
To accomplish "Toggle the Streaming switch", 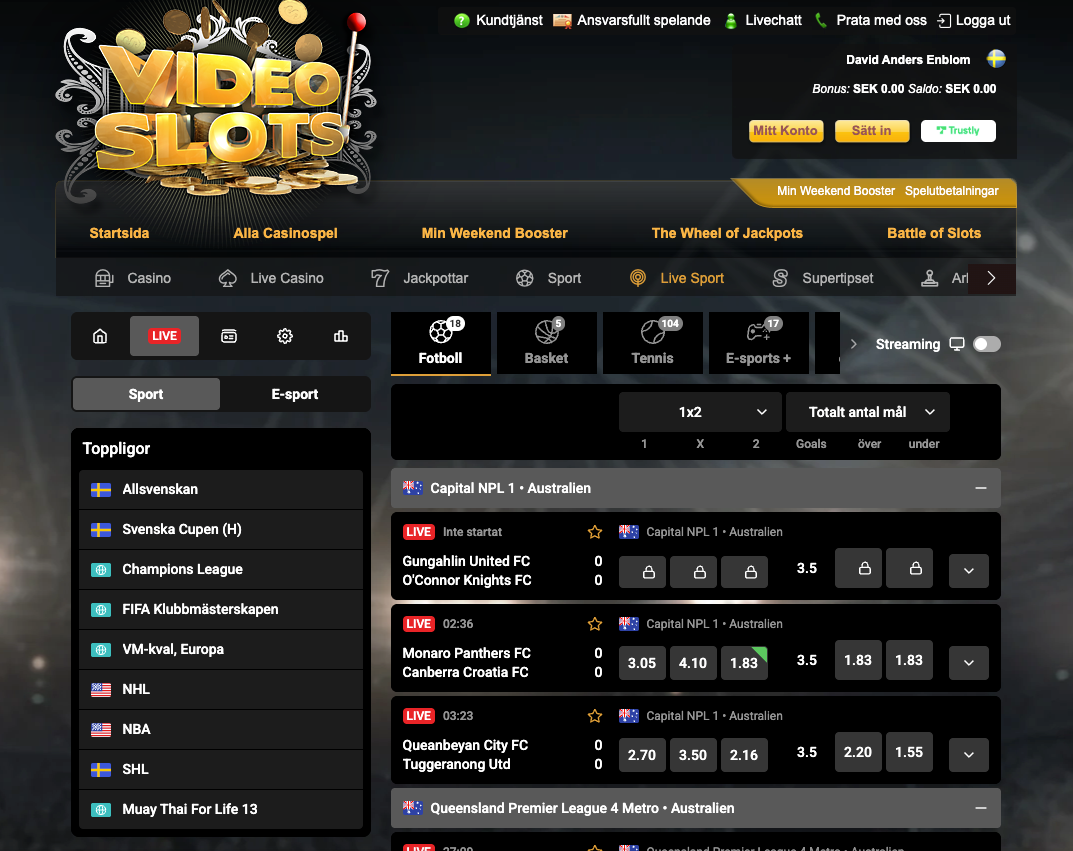I will click(x=987, y=344).
